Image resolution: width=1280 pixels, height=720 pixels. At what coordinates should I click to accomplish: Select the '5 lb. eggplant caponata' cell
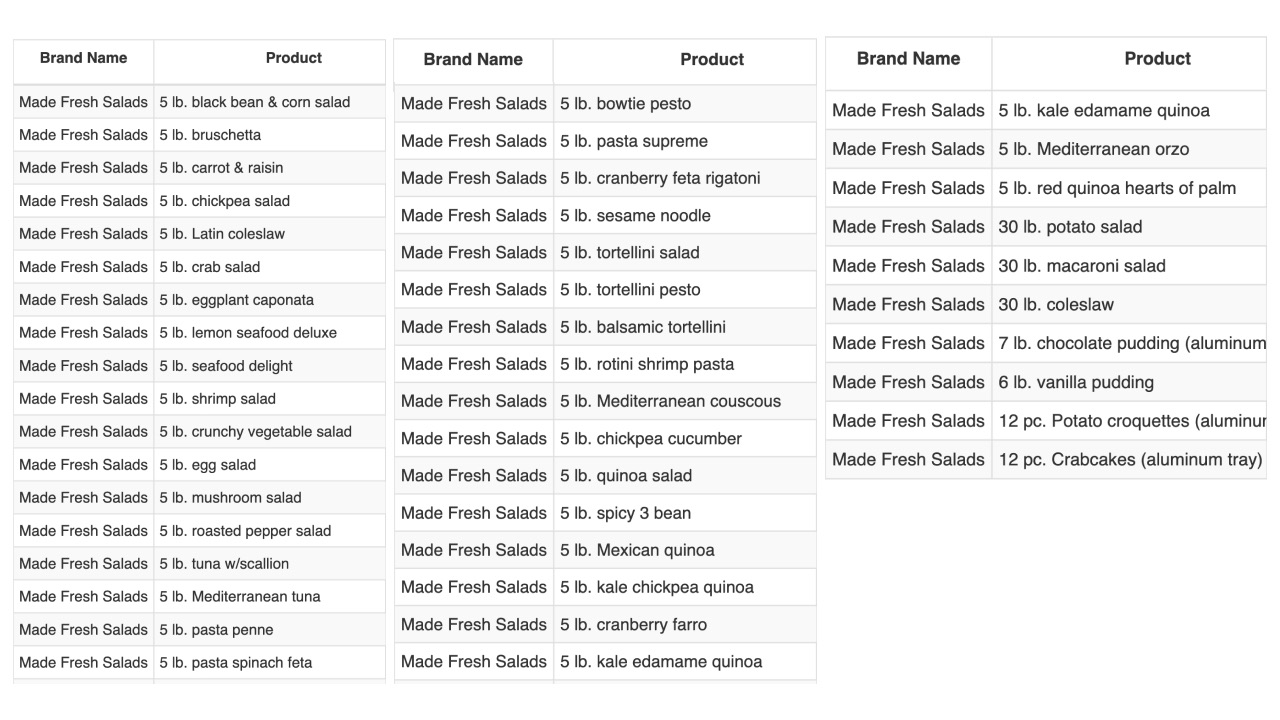[269, 300]
